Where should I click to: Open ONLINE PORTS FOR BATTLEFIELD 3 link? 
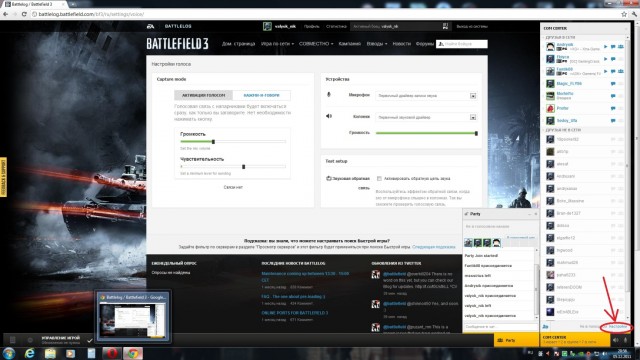(x=295, y=313)
